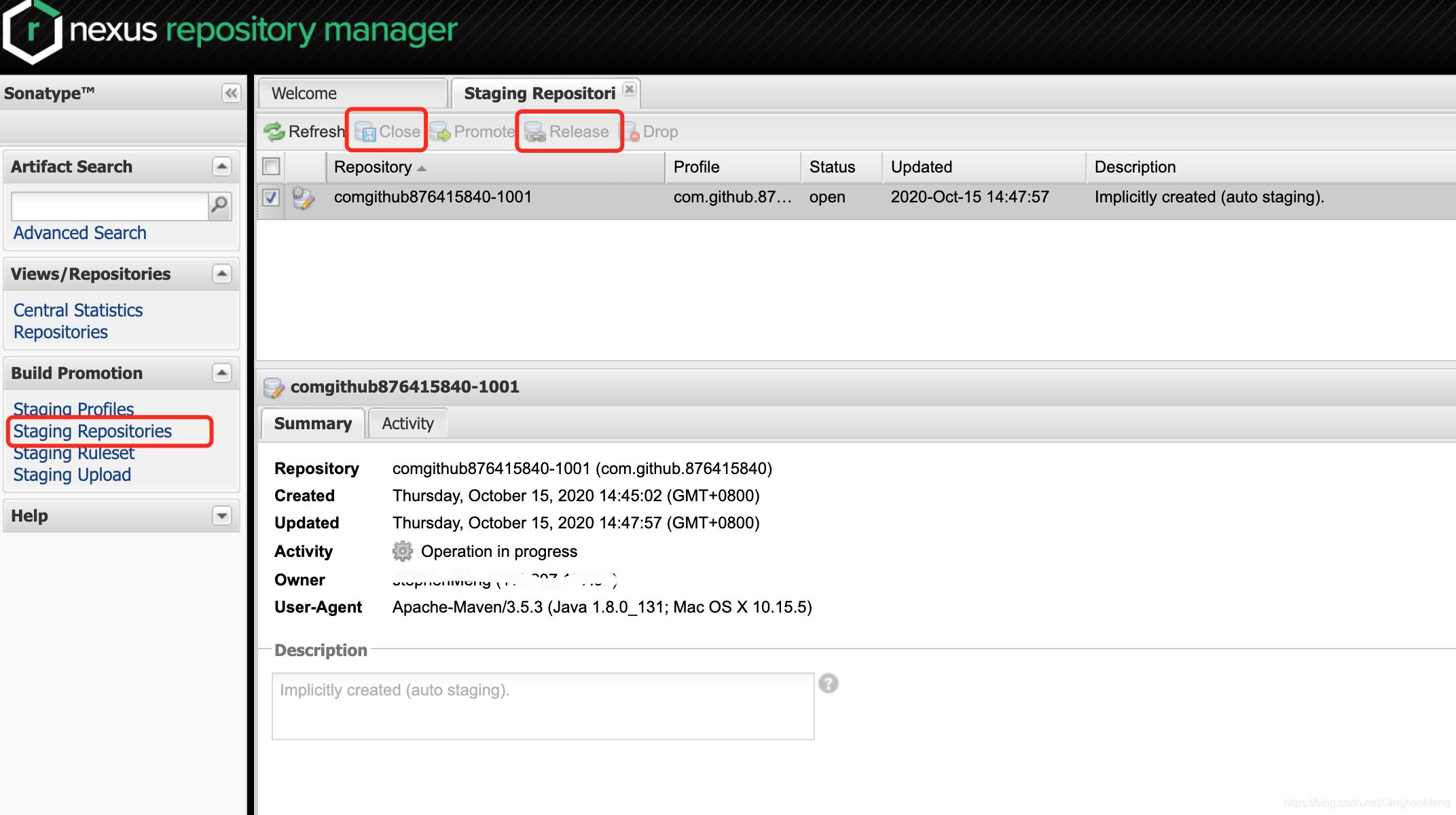Click the Nexus Repository Manager logo

click(33, 31)
